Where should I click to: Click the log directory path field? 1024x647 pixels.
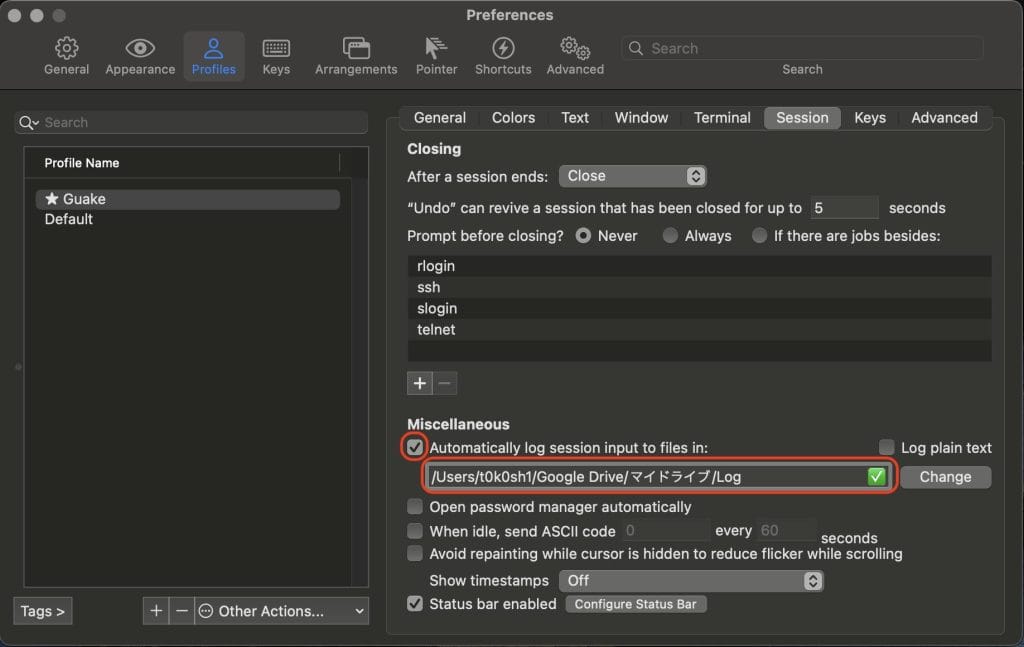[x=658, y=477]
